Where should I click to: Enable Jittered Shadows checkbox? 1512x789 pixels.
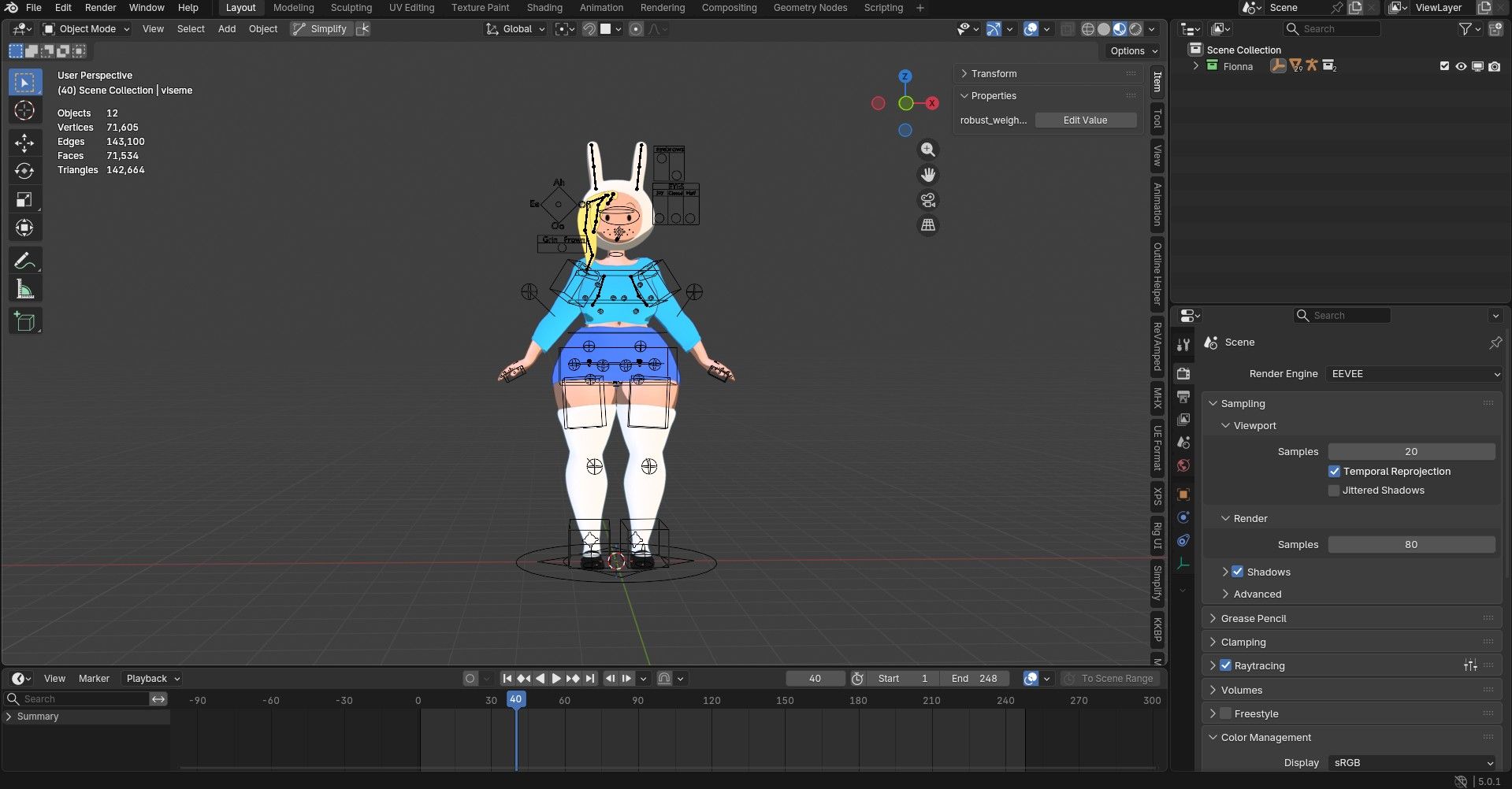(1334, 491)
